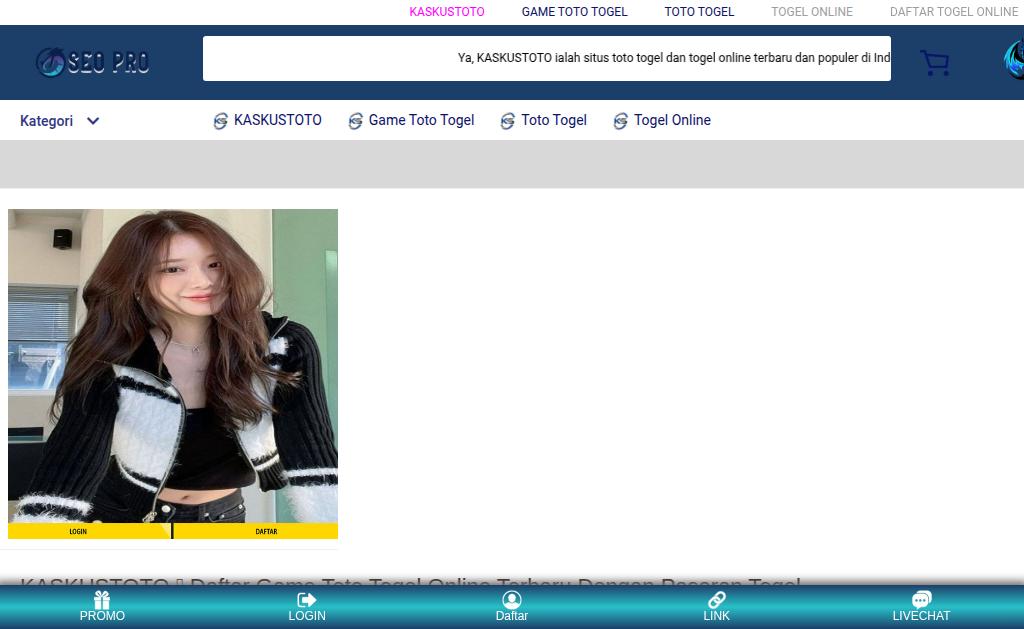The width and height of the screenshot is (1024, 629).
Task: Click the woman product photo
Action: pos(173,366)
